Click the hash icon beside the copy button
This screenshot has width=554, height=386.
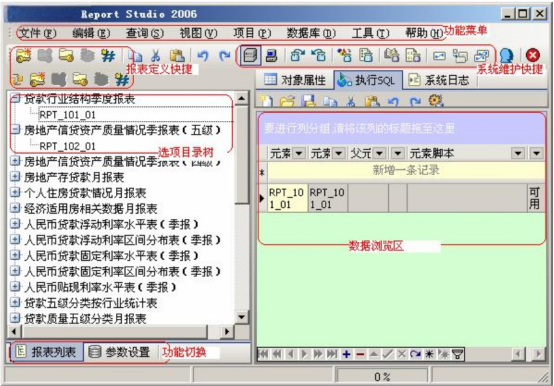[108, 56]
